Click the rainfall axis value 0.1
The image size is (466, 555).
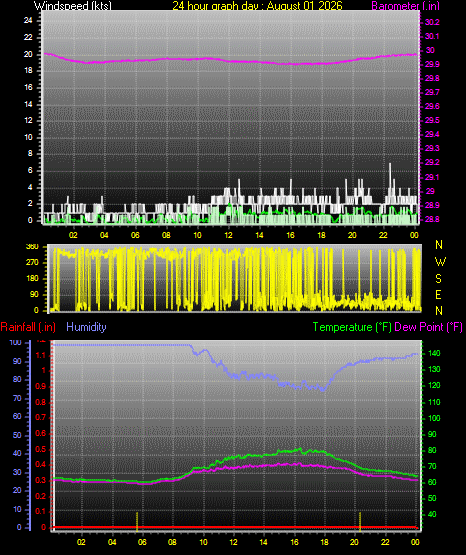tap(41, 512)
